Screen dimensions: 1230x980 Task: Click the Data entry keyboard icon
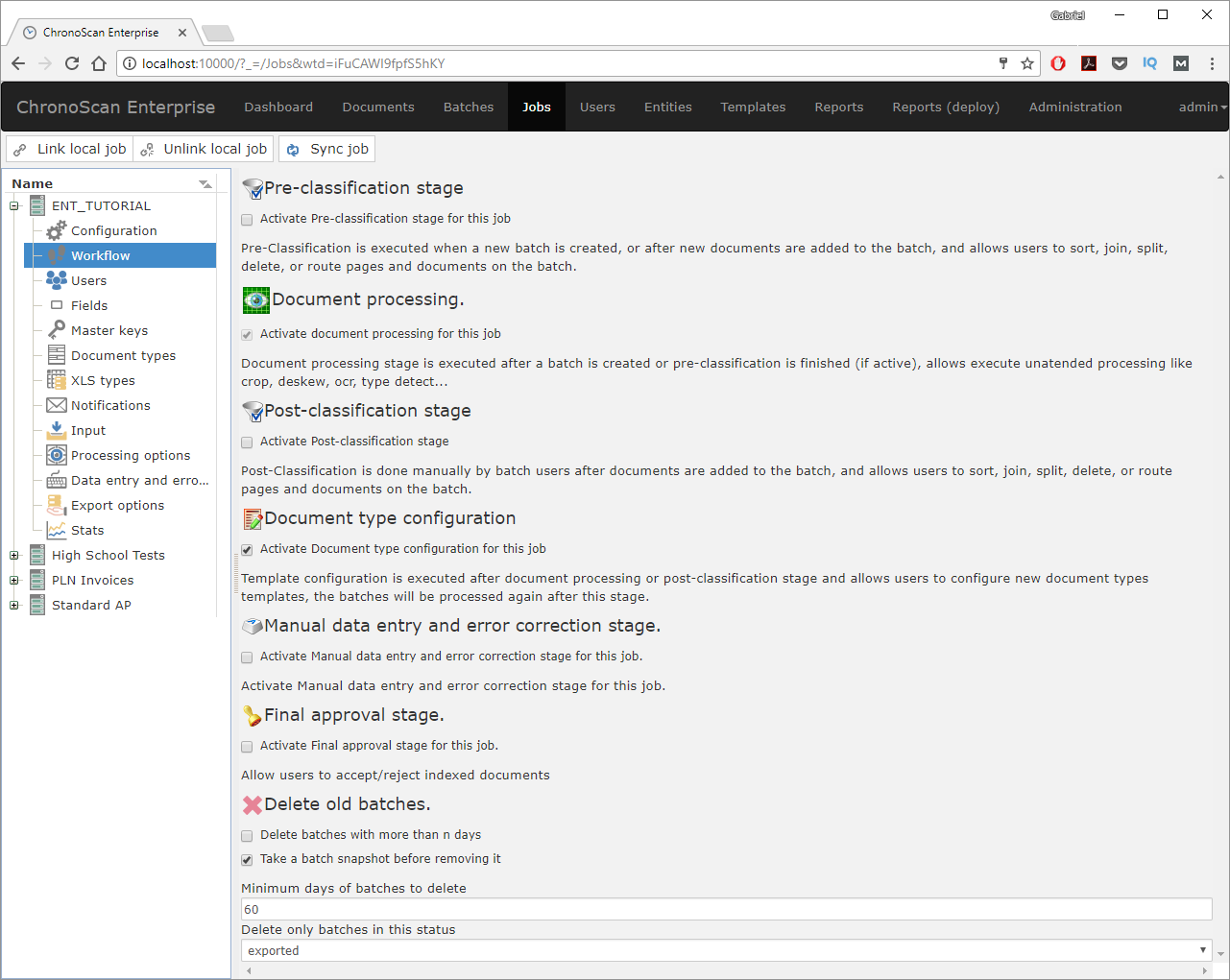[57, 480]
